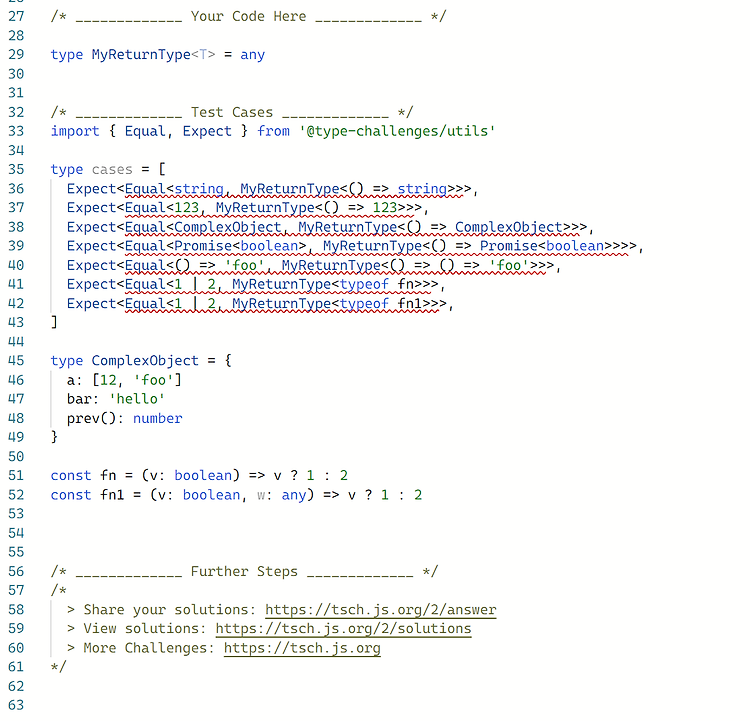This screenshot has height=721, width=750.
Task: Click prev(): number method line
Action: pos(124,419)
